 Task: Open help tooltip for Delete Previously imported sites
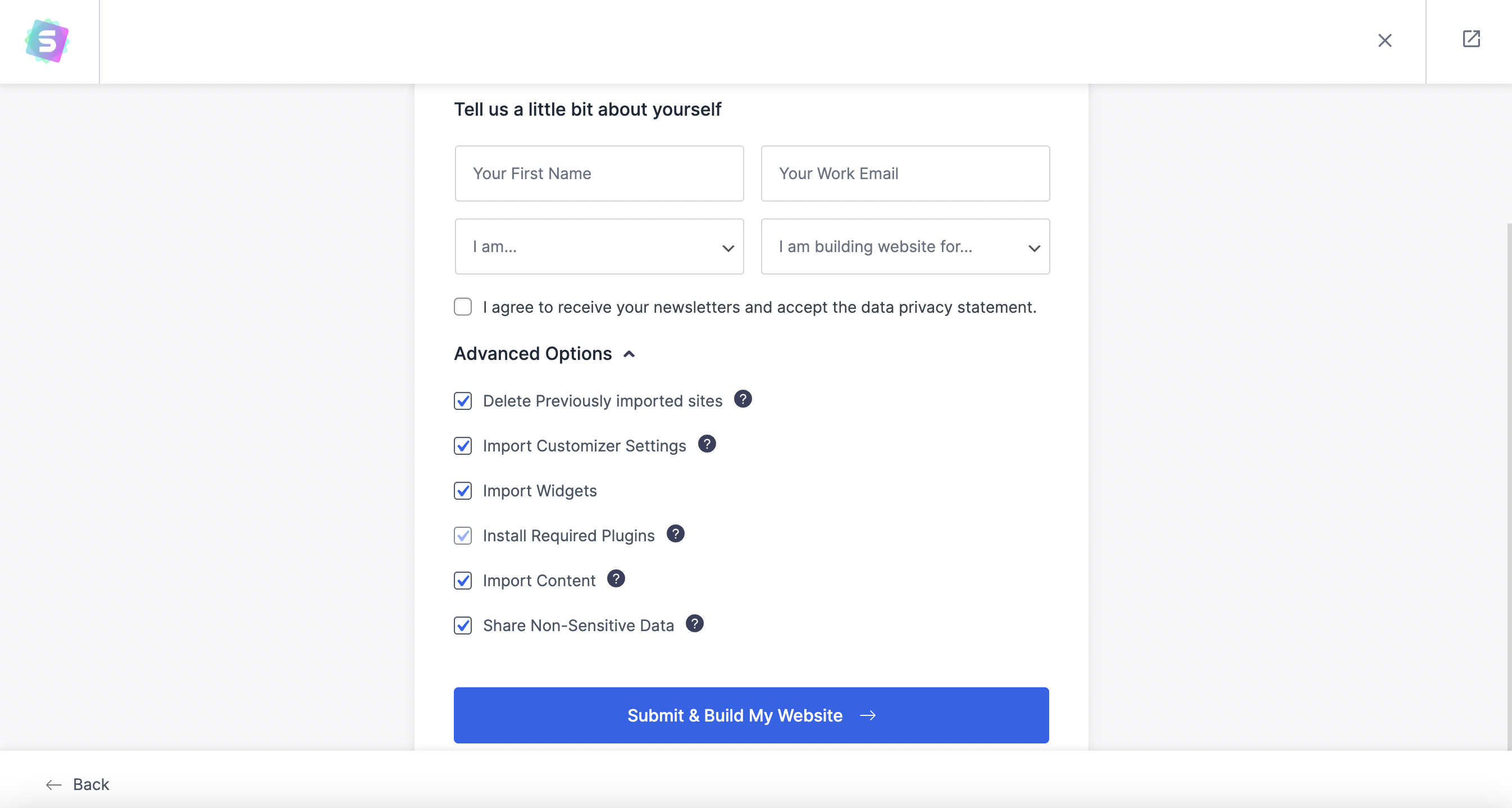click(x=743, y=399)
